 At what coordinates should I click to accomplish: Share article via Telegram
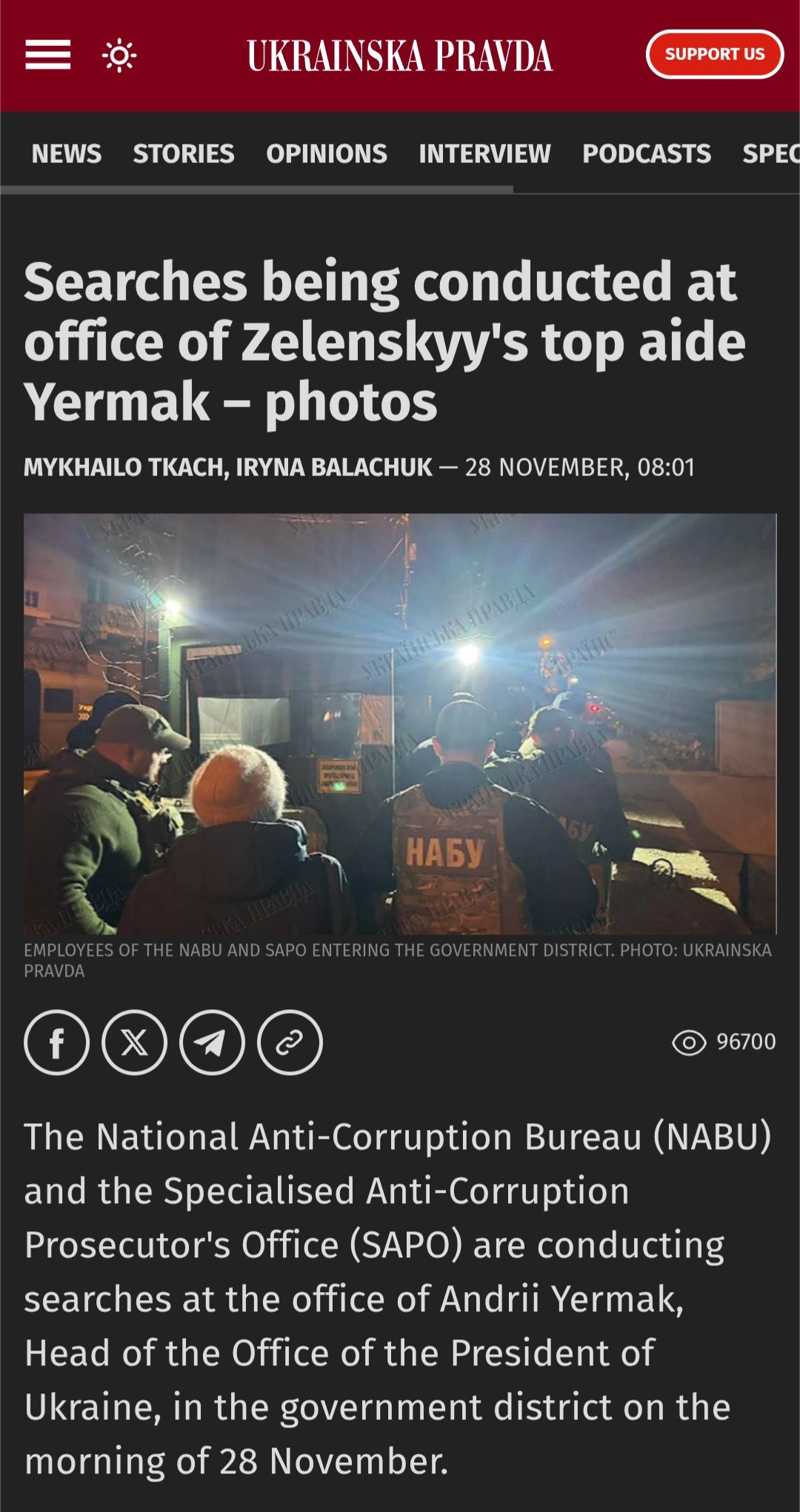(213, 1043)
